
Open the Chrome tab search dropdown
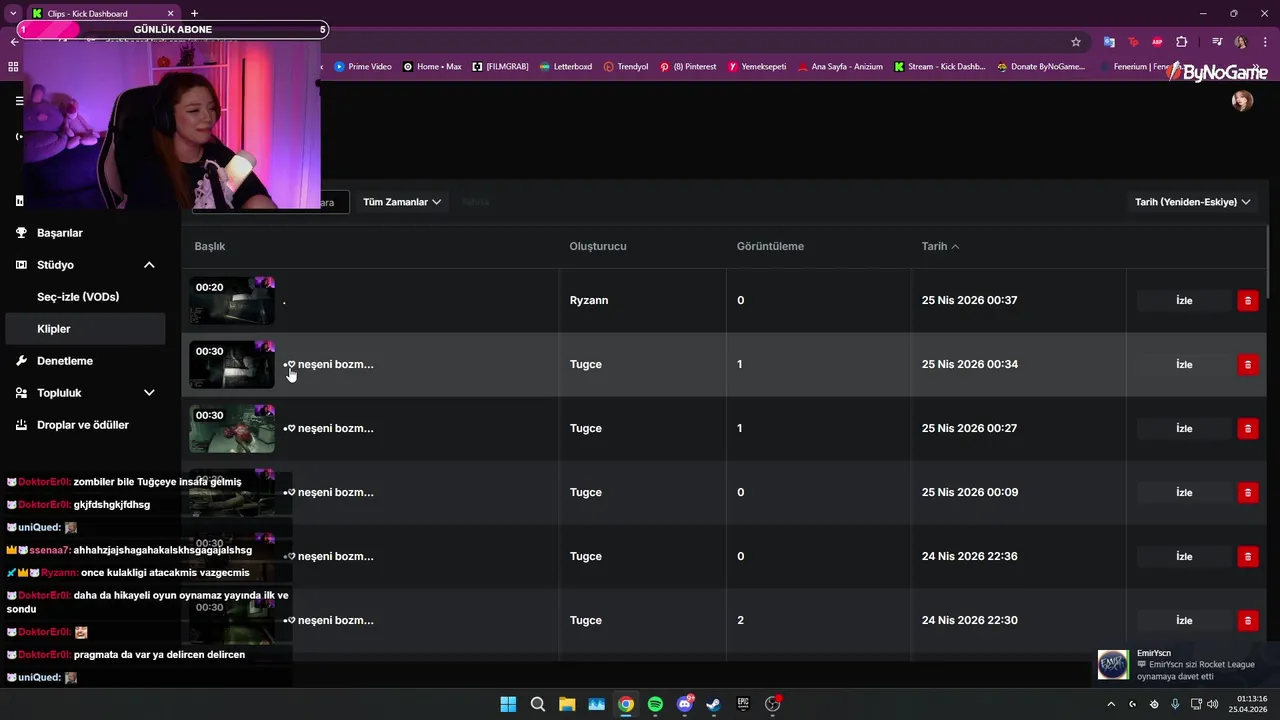pos(12,13)
